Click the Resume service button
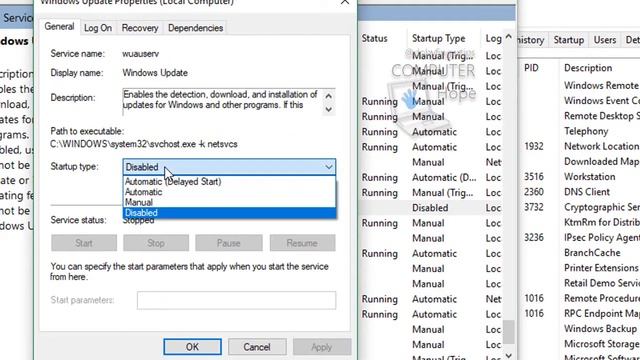Screen dimensions: 640x360 coord(302,243)
